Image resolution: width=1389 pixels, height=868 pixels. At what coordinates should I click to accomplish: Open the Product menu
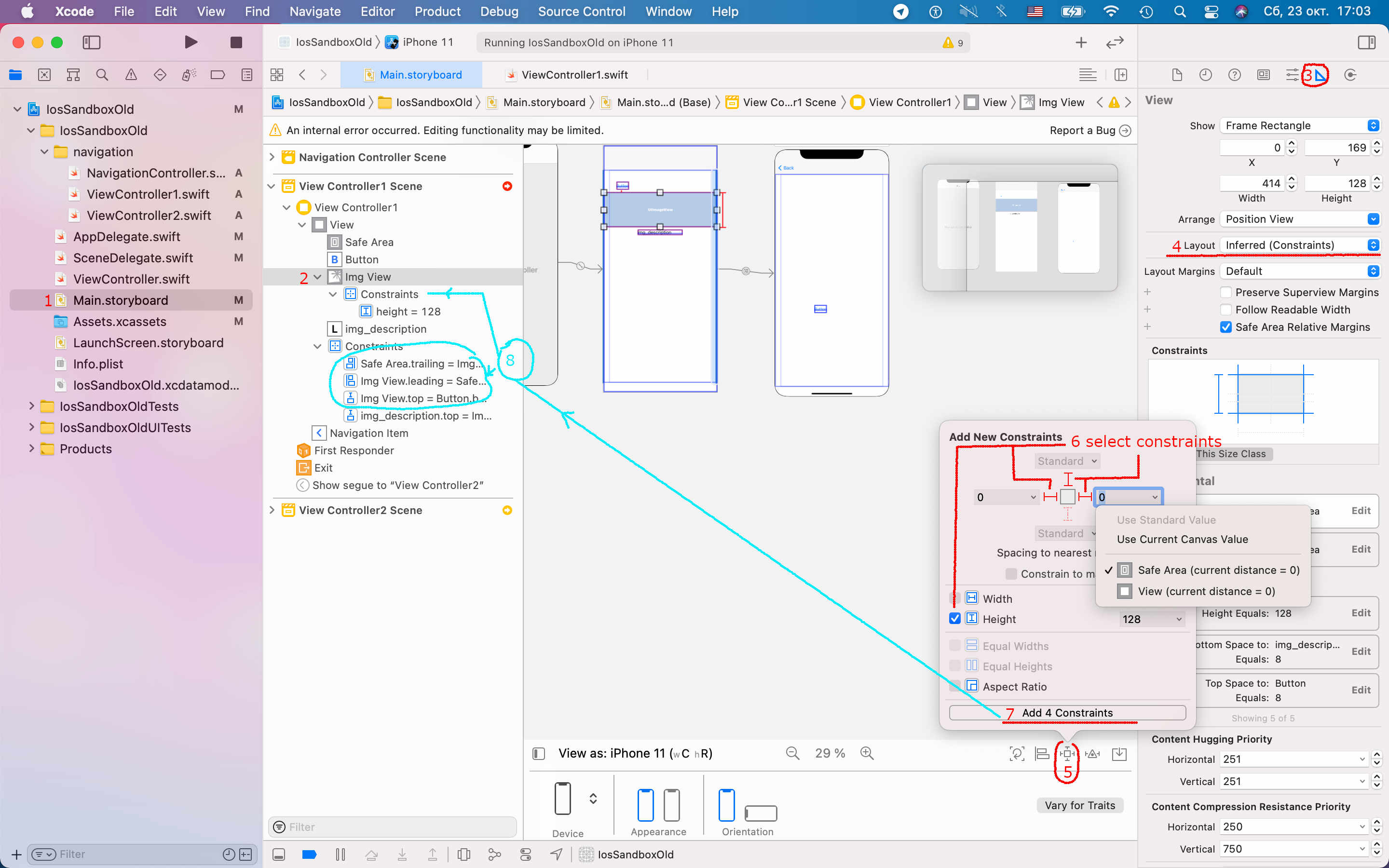(437, 12)
